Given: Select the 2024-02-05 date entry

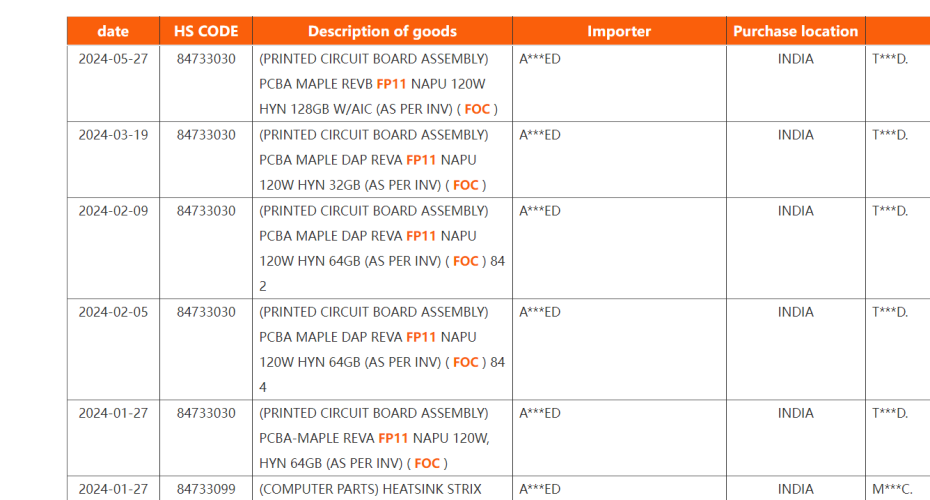Looking at the screenshot, I should pyautogui.click(x=113, y=312).
